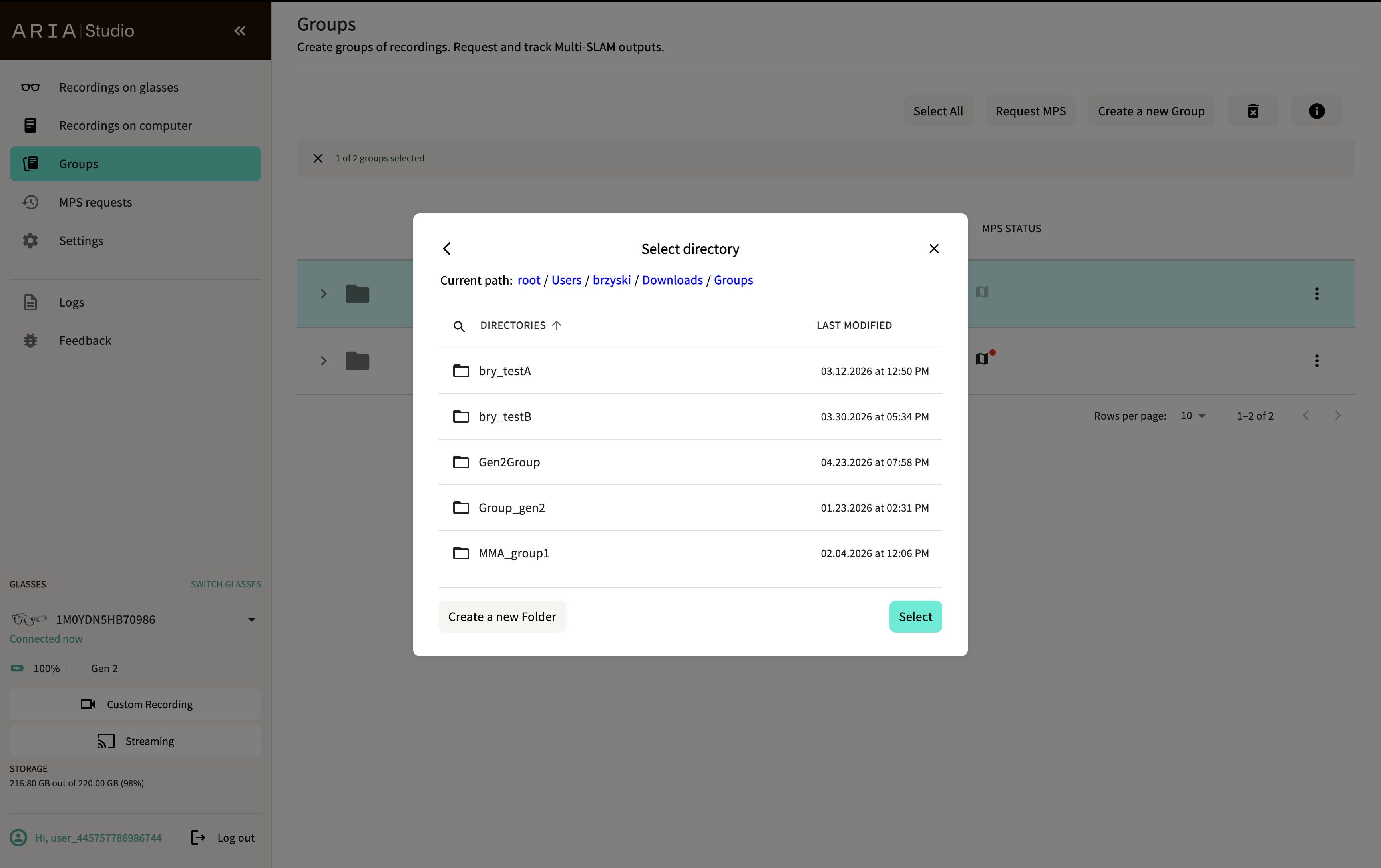Open the Group_gen2 directory

tap(690, 508)
